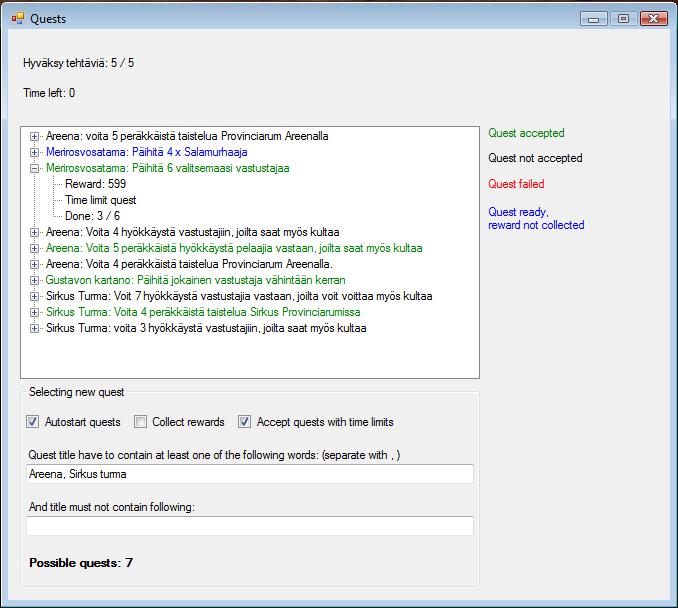Select the green Areena pelaajia vastaan quest

[x=234, y=248]
